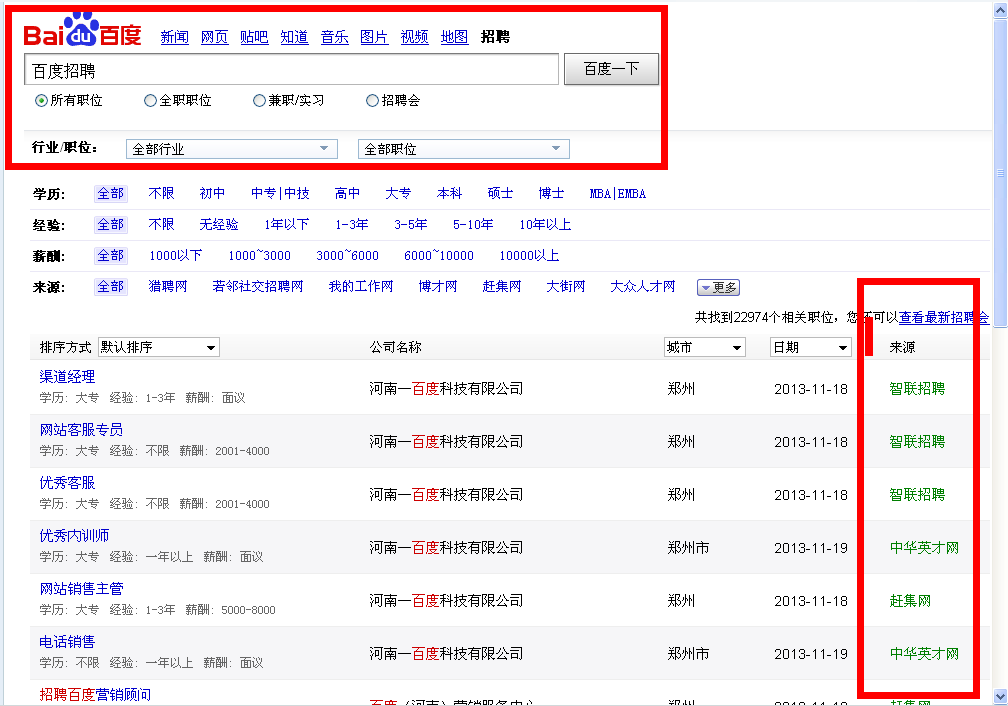Open the 优秀客服 job listing
Image resolution: width=1008 pixels, height=706 pixels.
pos(68,483)
